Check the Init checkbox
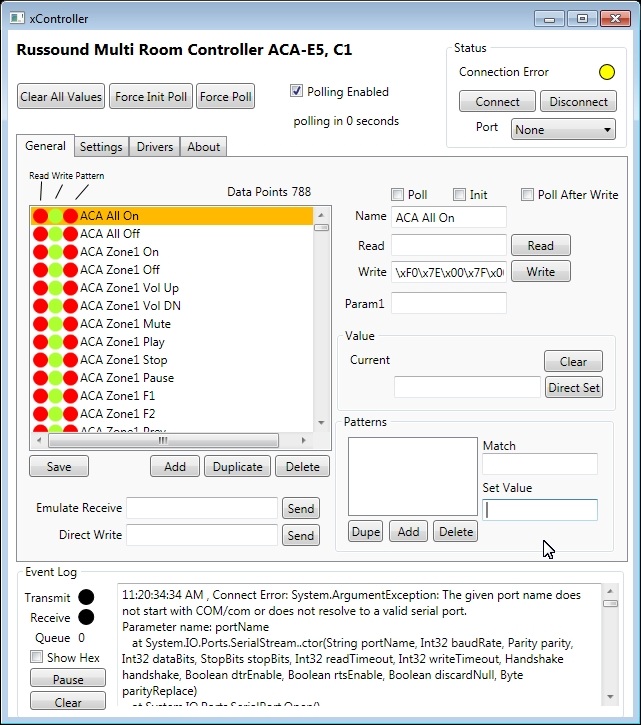 click(459, 194)
